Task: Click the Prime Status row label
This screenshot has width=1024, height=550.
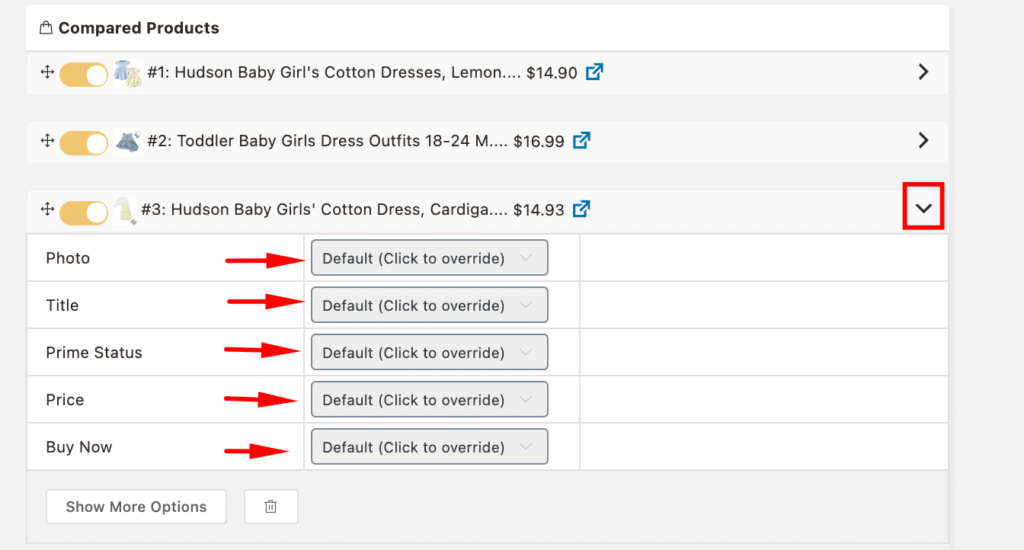Action: pos(94,353)
